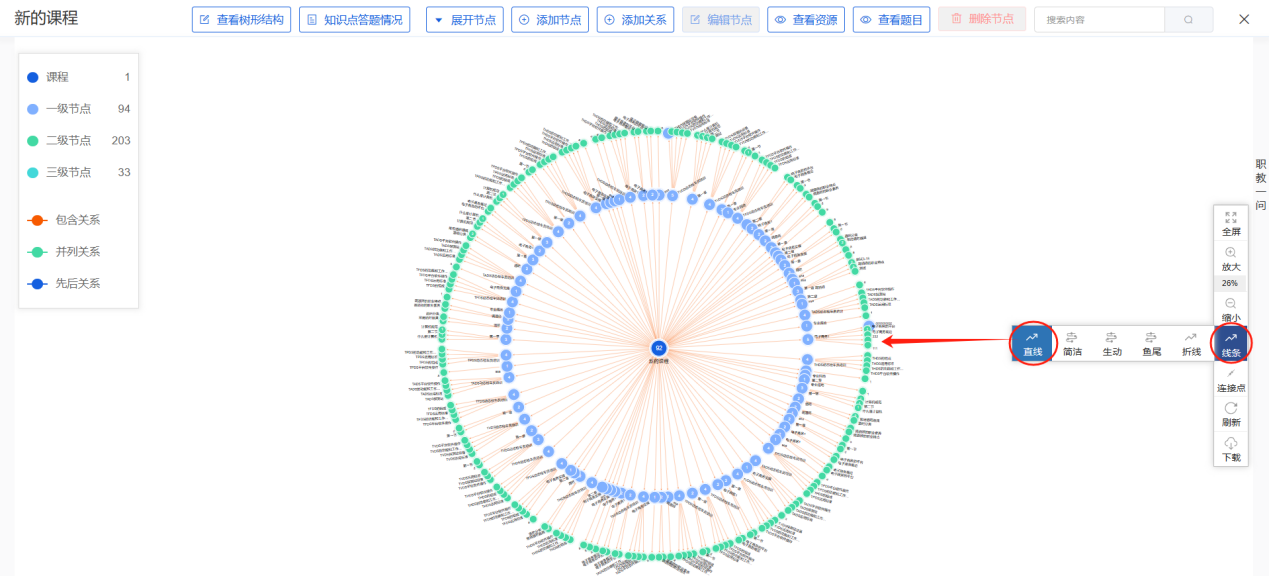1269x576 pixels.
Task: Download the graph via 下载 icon
Action: click(1230, 443)
